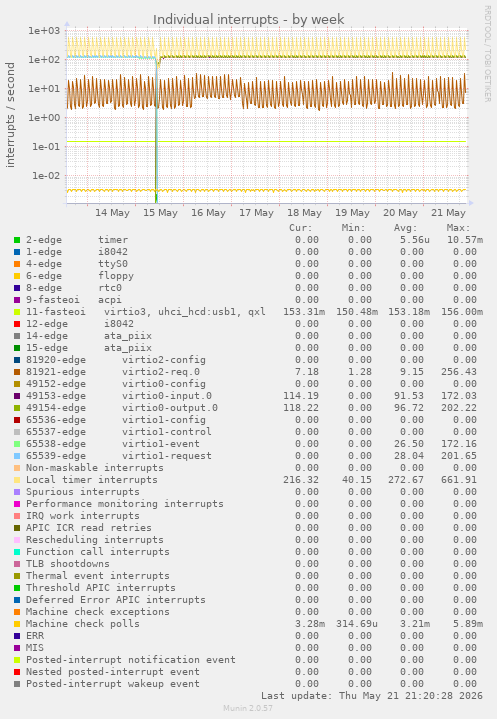Click the brown 81921-edge virtio2-req.0 swatch

click(17, 372)
